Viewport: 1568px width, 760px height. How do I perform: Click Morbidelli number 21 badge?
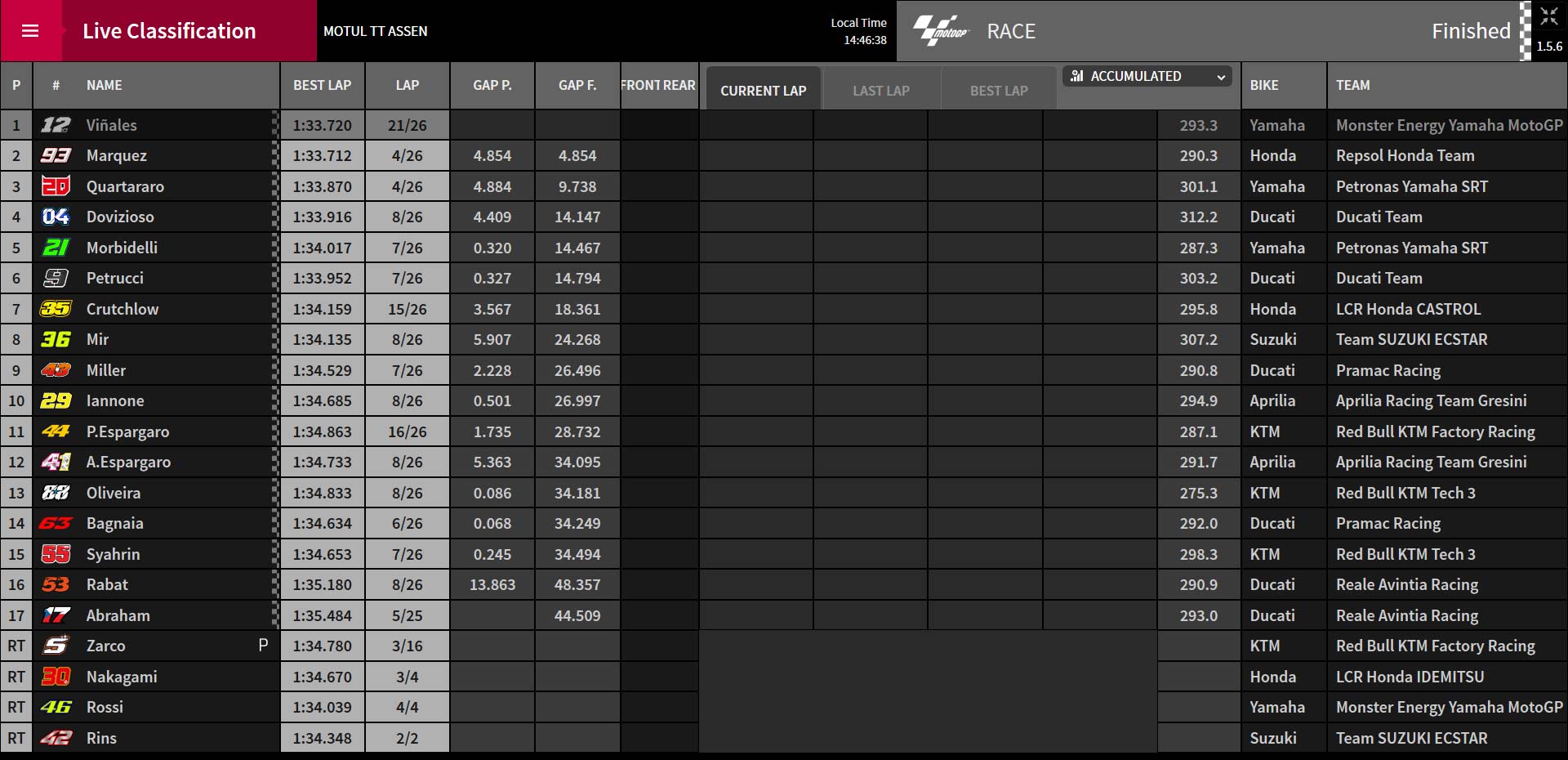pos(56,248)
